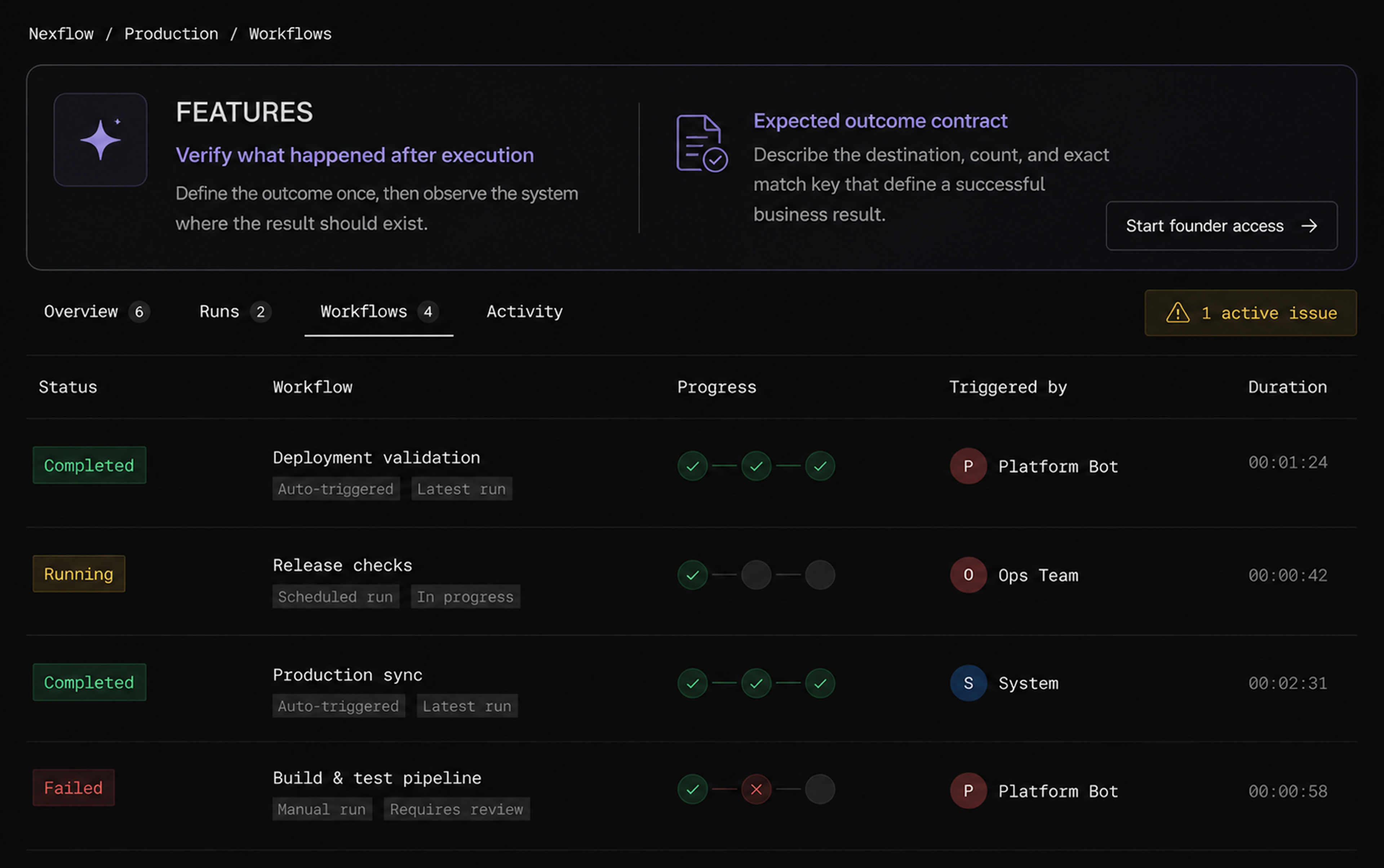Viewport: 1384px width, 868px height.
Task: Click first green check step of Deployment validation
Action: point(693,466)
